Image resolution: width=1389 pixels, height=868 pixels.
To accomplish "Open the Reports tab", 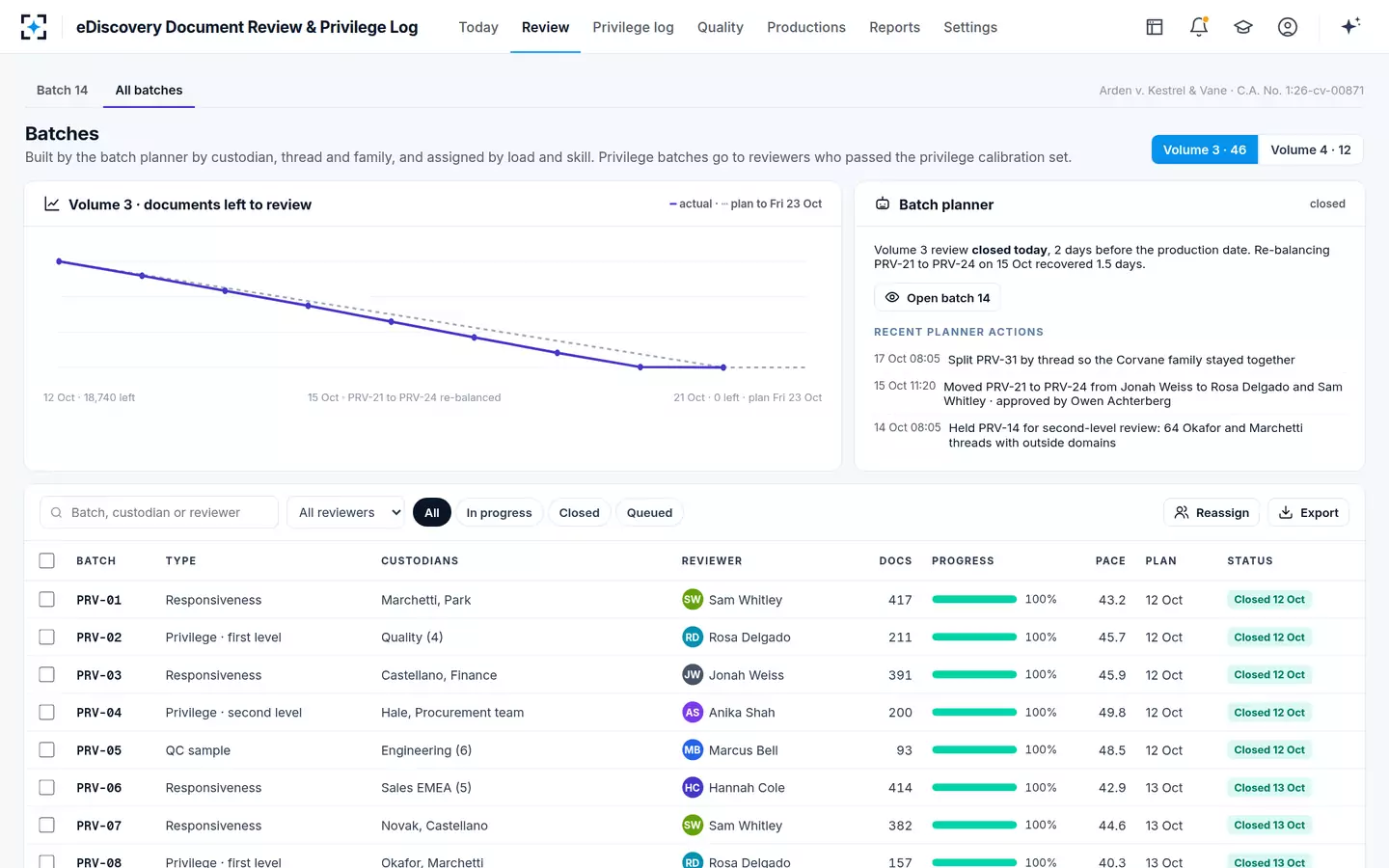I will tap(894, 27).
